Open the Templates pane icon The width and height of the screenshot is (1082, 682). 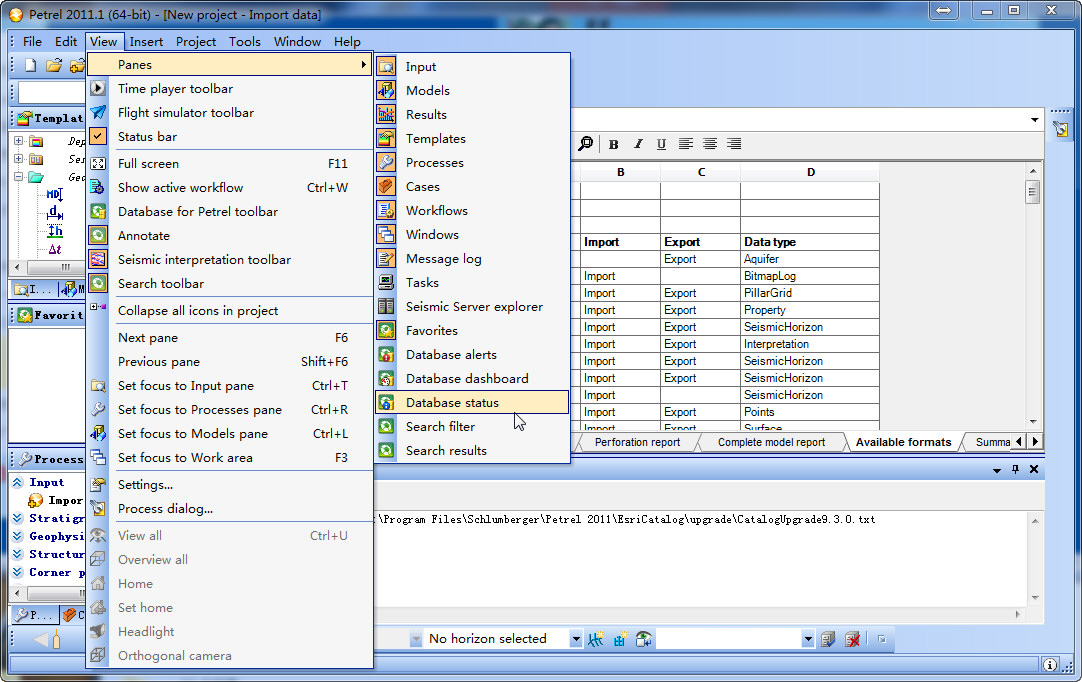click(386, 139)
